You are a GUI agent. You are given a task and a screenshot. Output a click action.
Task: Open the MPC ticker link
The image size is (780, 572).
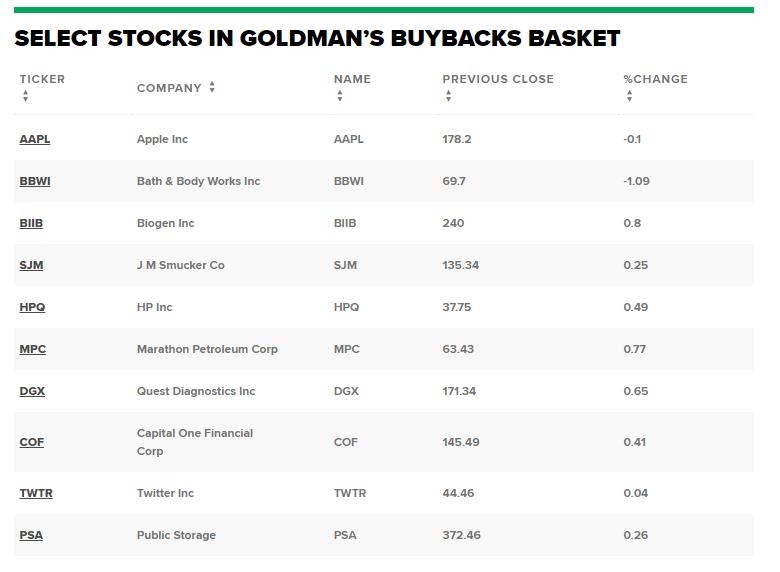[32, 349]
